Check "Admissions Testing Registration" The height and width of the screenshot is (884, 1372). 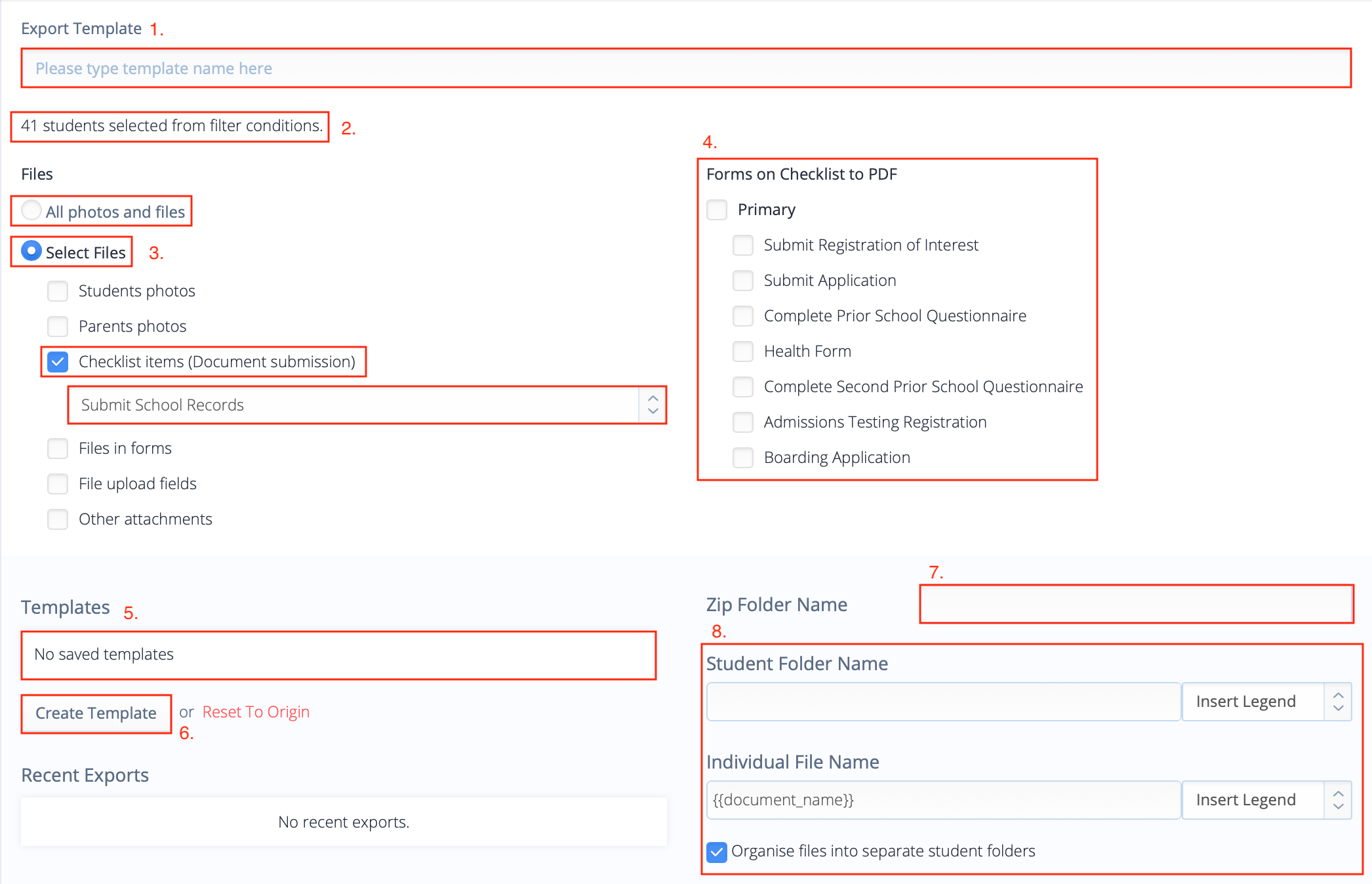click(x=743, y=422)
